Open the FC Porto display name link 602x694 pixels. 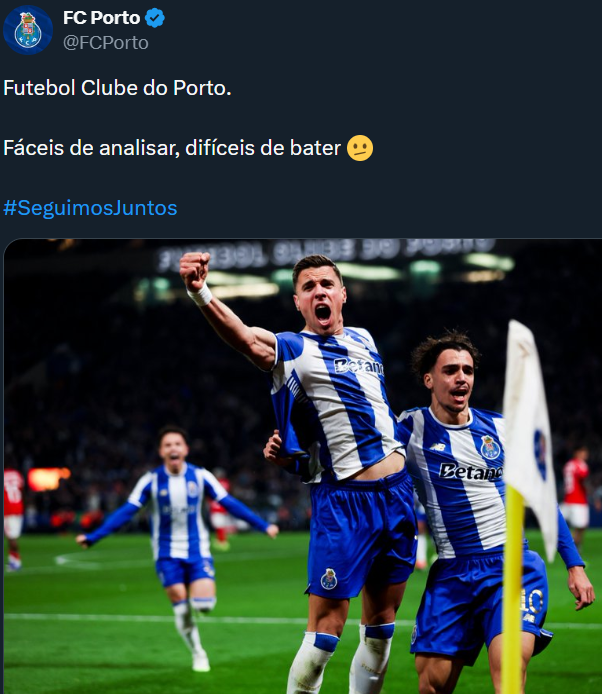click(x=101, y=18)
